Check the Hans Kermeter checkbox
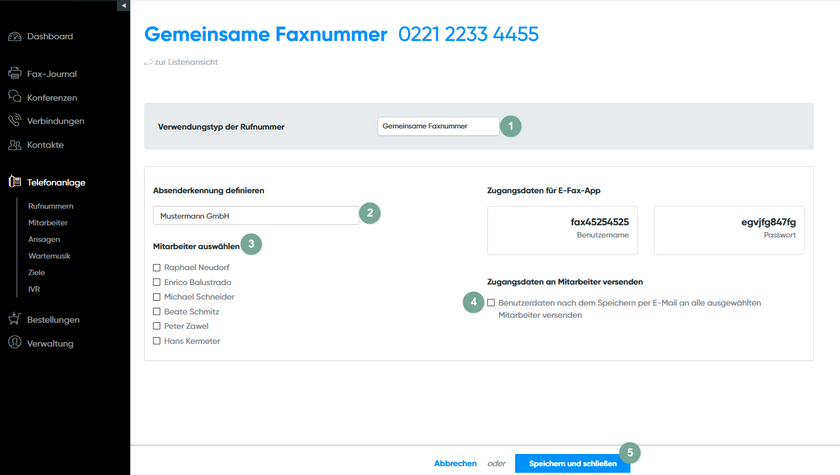Screen dimensions: 840x475 coord(156,341)
